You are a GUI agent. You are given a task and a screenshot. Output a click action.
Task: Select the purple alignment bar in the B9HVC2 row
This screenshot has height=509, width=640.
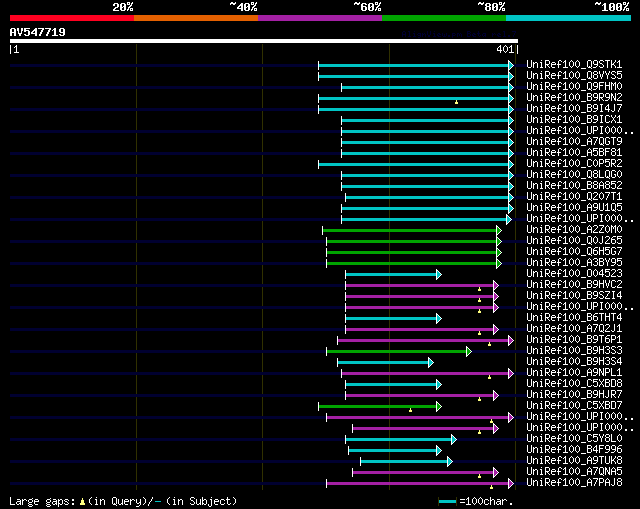point(420,286)
